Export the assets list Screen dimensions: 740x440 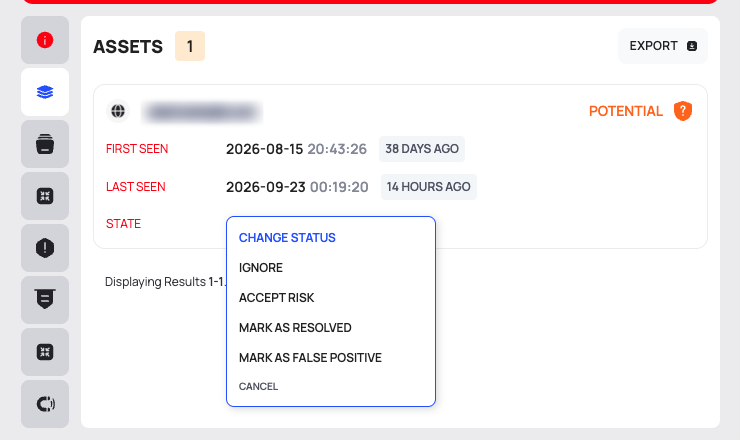(663, 46)
